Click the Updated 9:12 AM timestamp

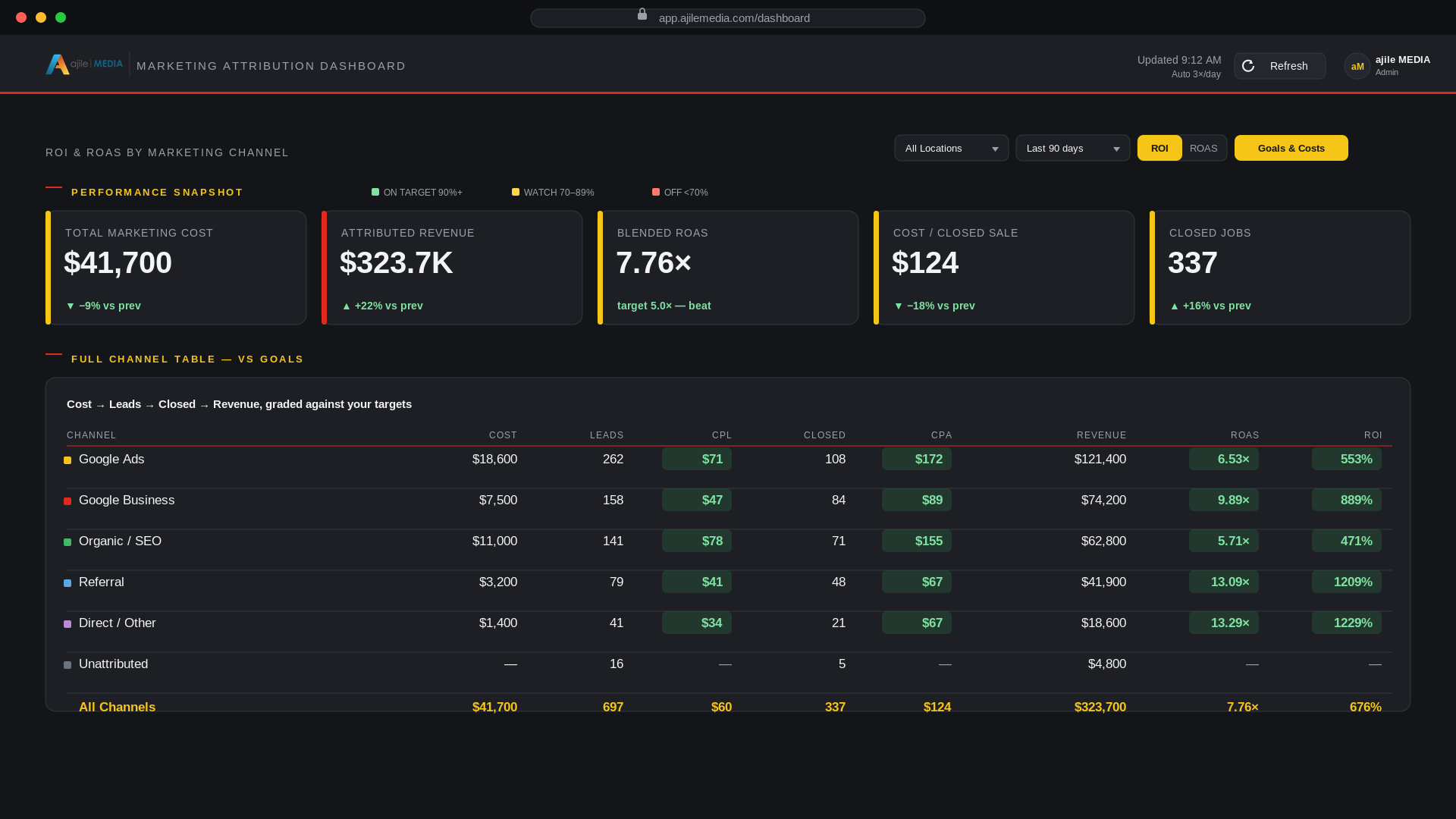coord(1179,60)
